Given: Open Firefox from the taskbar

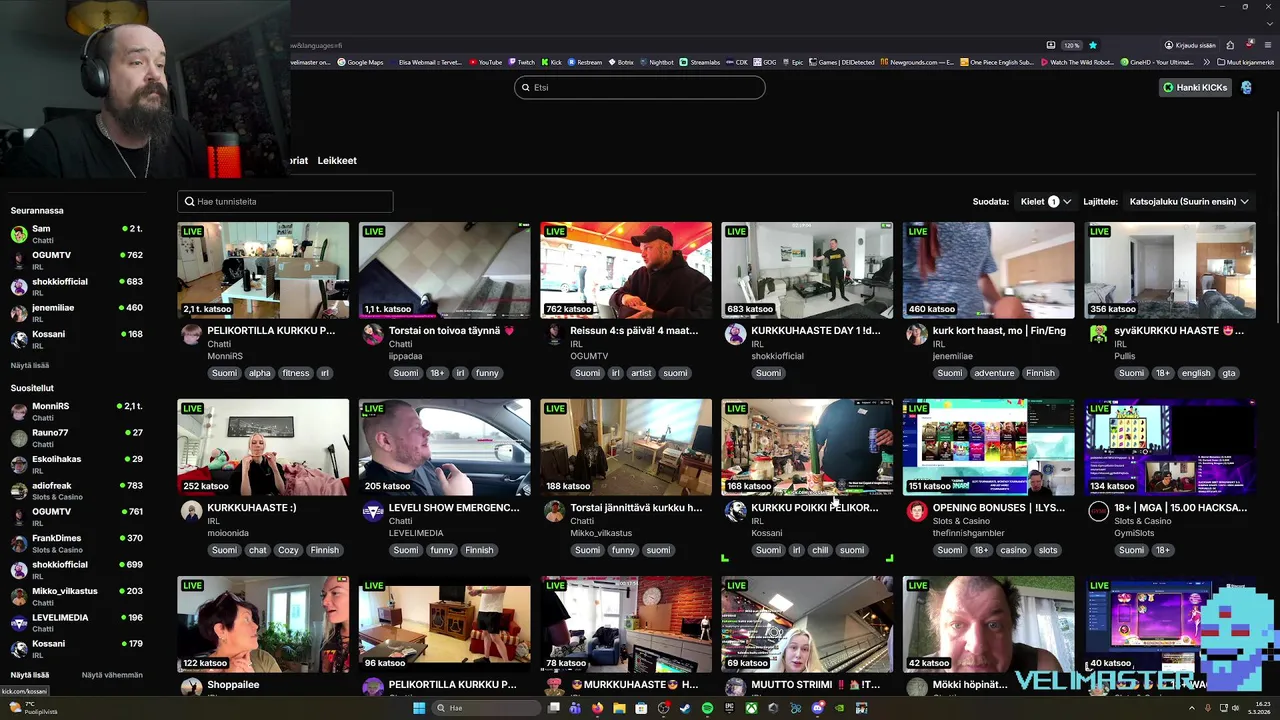Looking at the screenshot, I should coord(597,708).
